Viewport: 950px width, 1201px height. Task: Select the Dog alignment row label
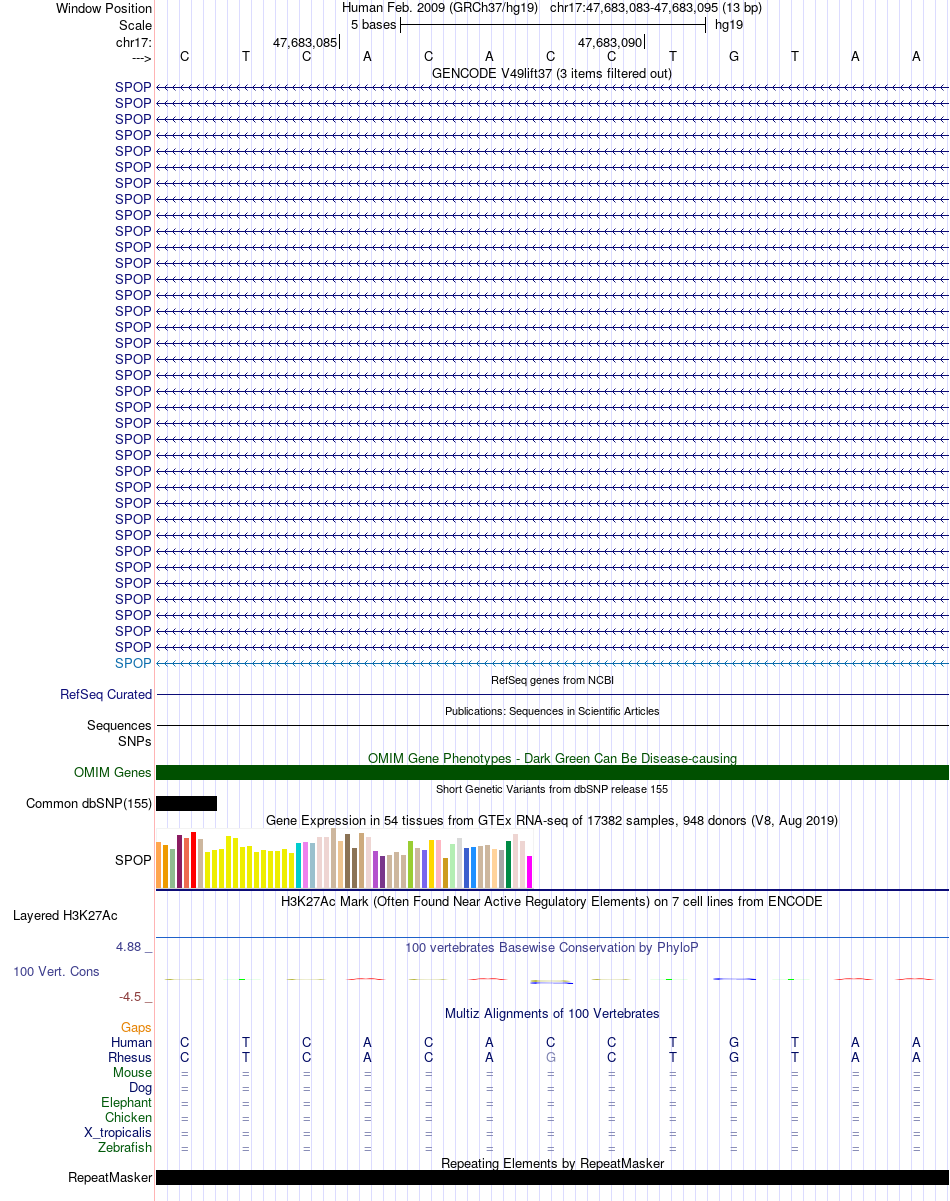140,1087
